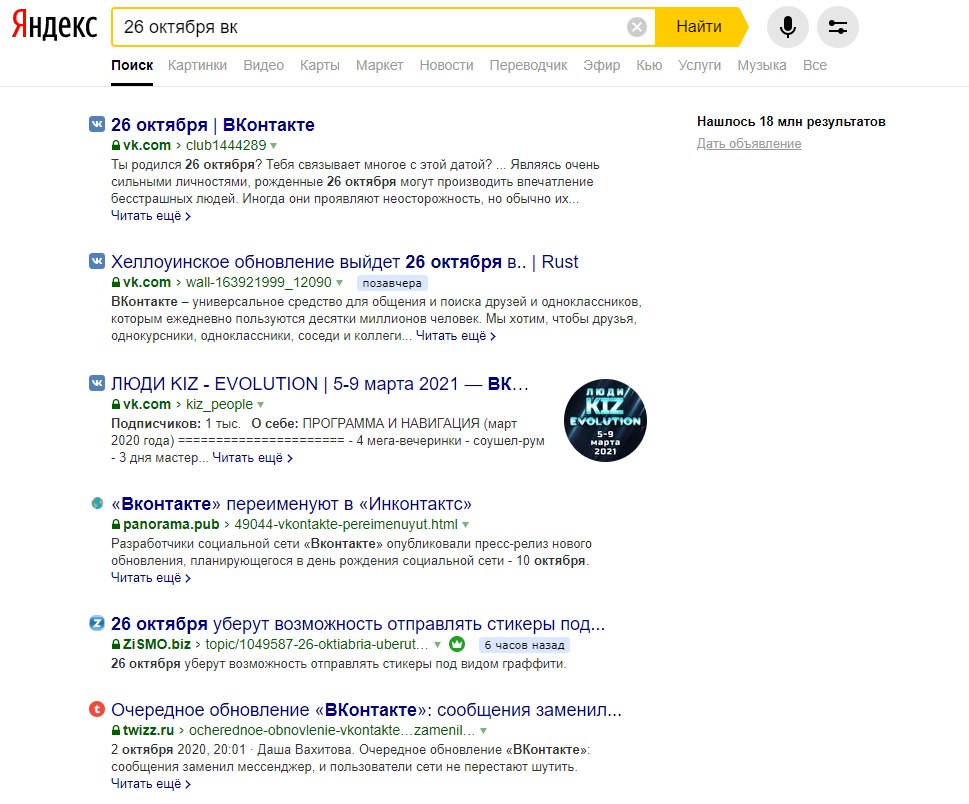Switch to the Видео tab
This screenshot has height=804, width=969.
(x=263, y=66)
